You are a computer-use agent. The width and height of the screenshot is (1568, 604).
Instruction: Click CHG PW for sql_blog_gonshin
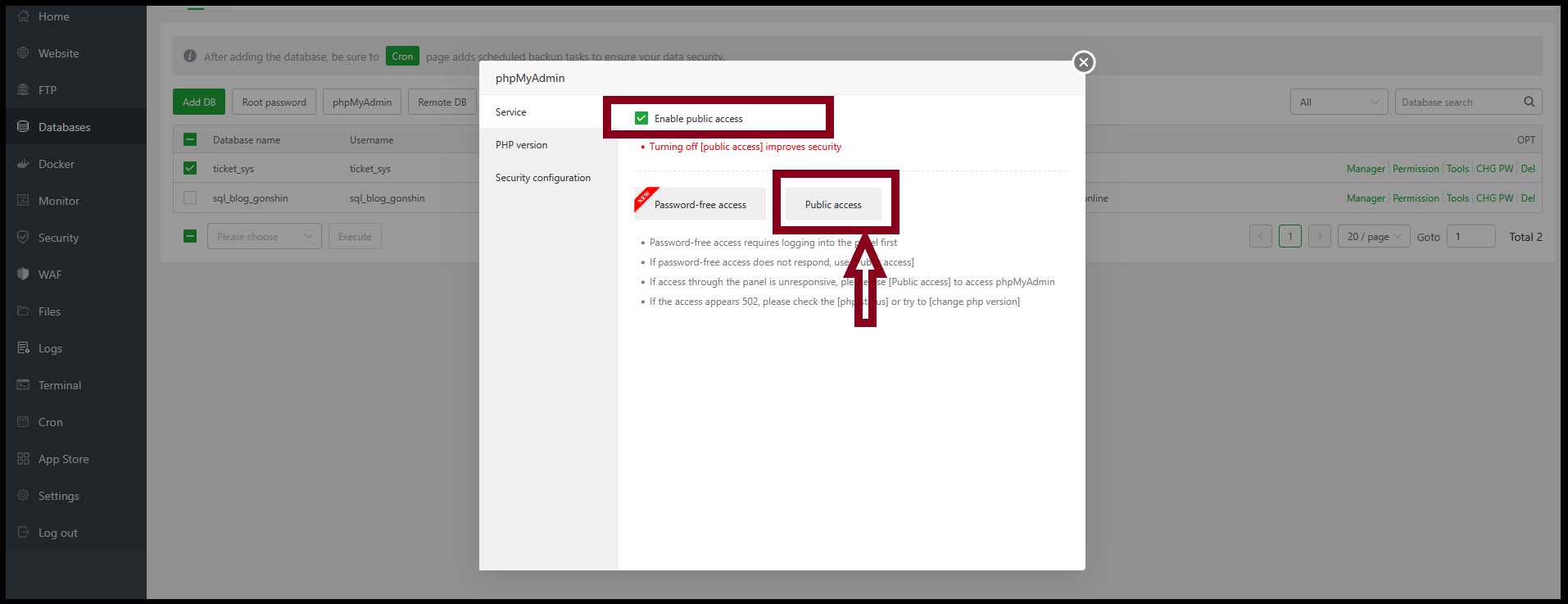[1495, 198]
